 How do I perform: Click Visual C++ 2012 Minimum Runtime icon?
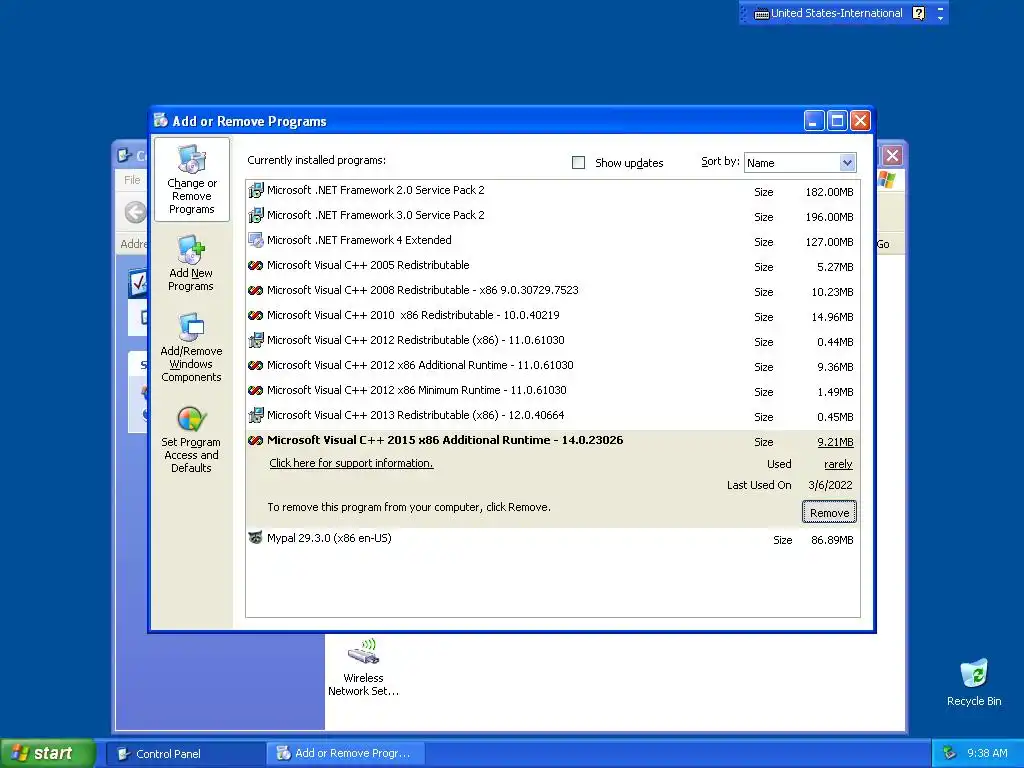(x=256, y=391)
